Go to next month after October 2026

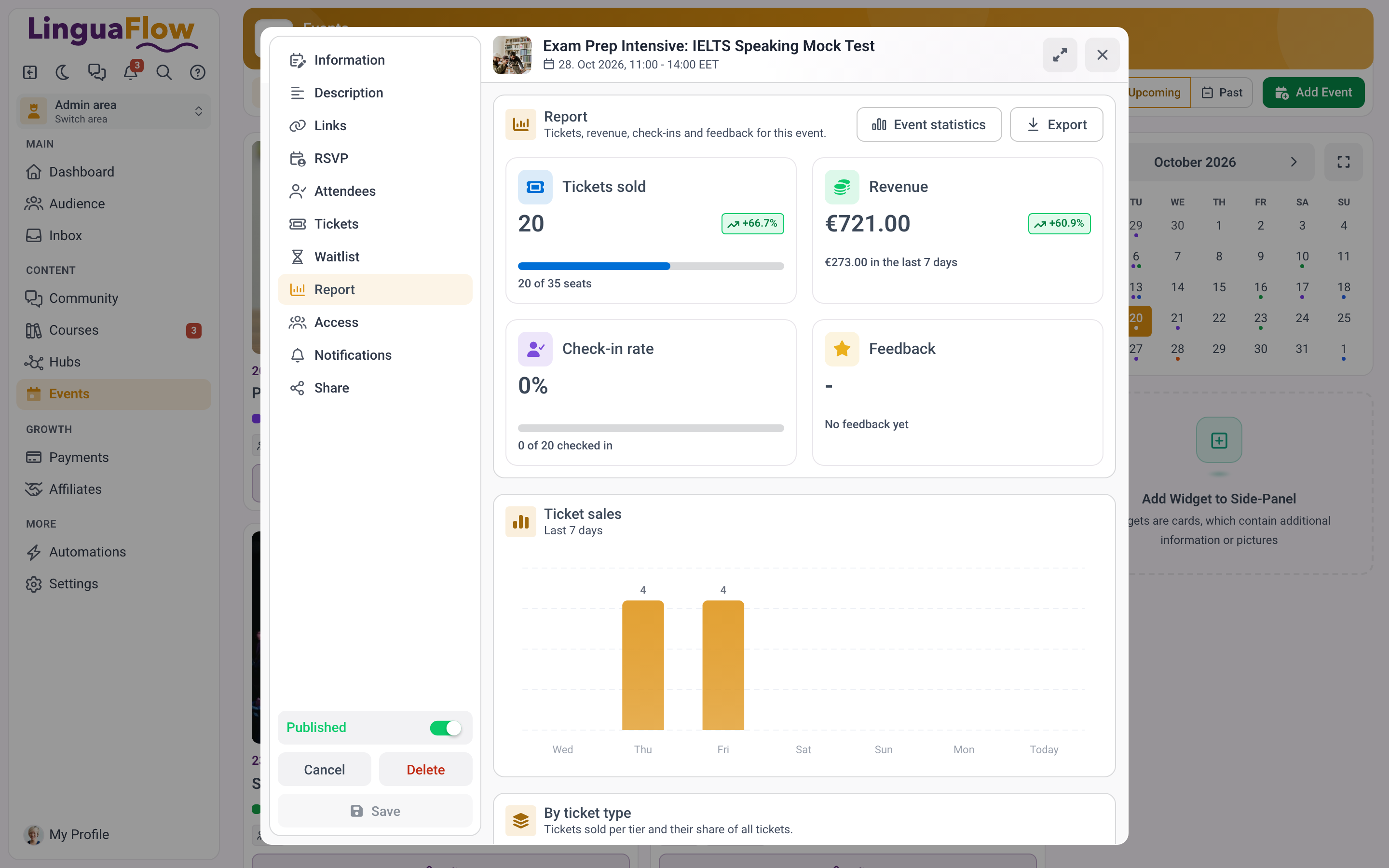point(1294,162)
